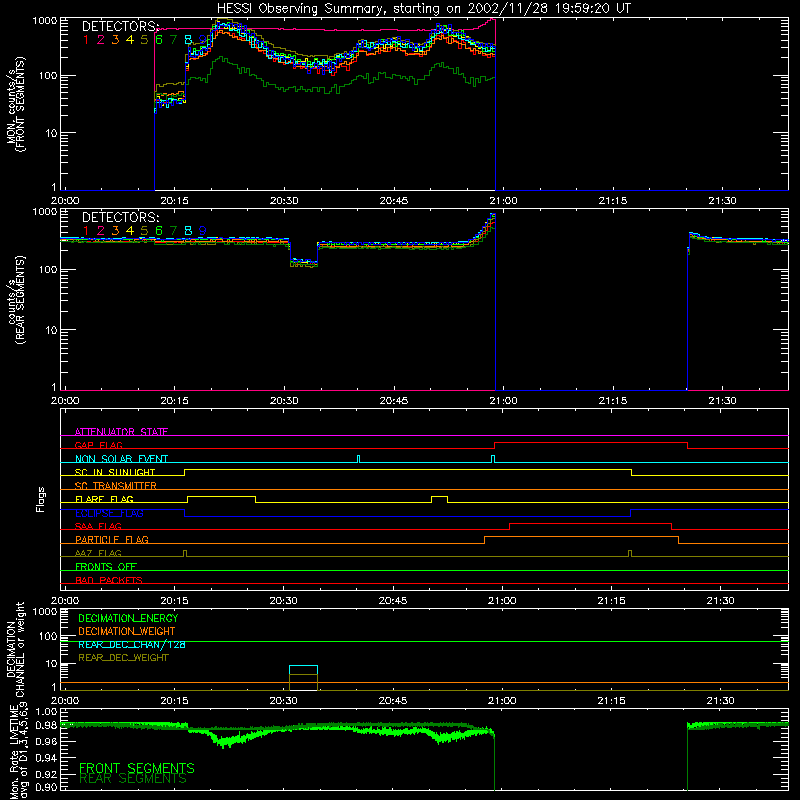Click detector 7 in front segments legend
The height and width of the screenshot is (800, 800).
(173, 40)
